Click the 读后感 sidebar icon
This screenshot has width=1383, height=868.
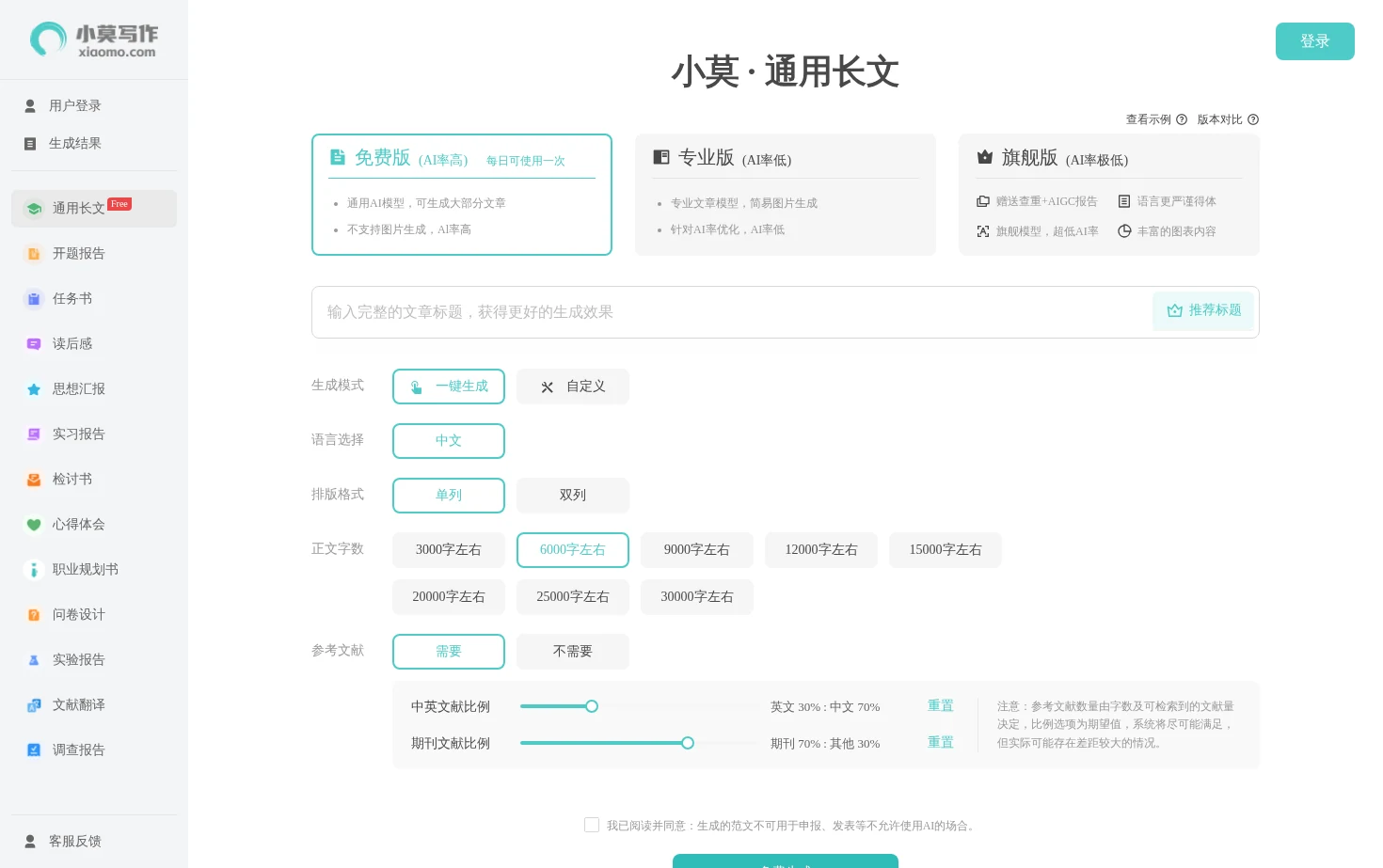click(x=34, y=344)
